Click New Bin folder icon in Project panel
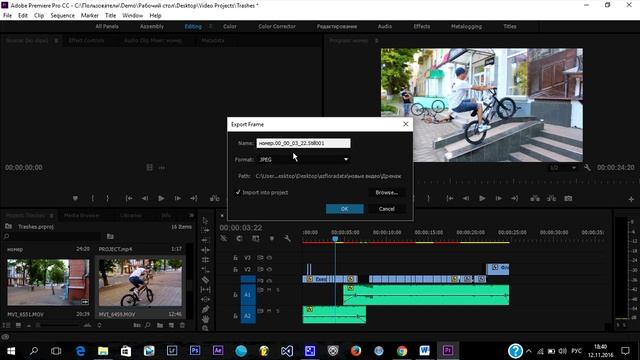The width and height of the screenshot is (640, 360). pos(160,325)
